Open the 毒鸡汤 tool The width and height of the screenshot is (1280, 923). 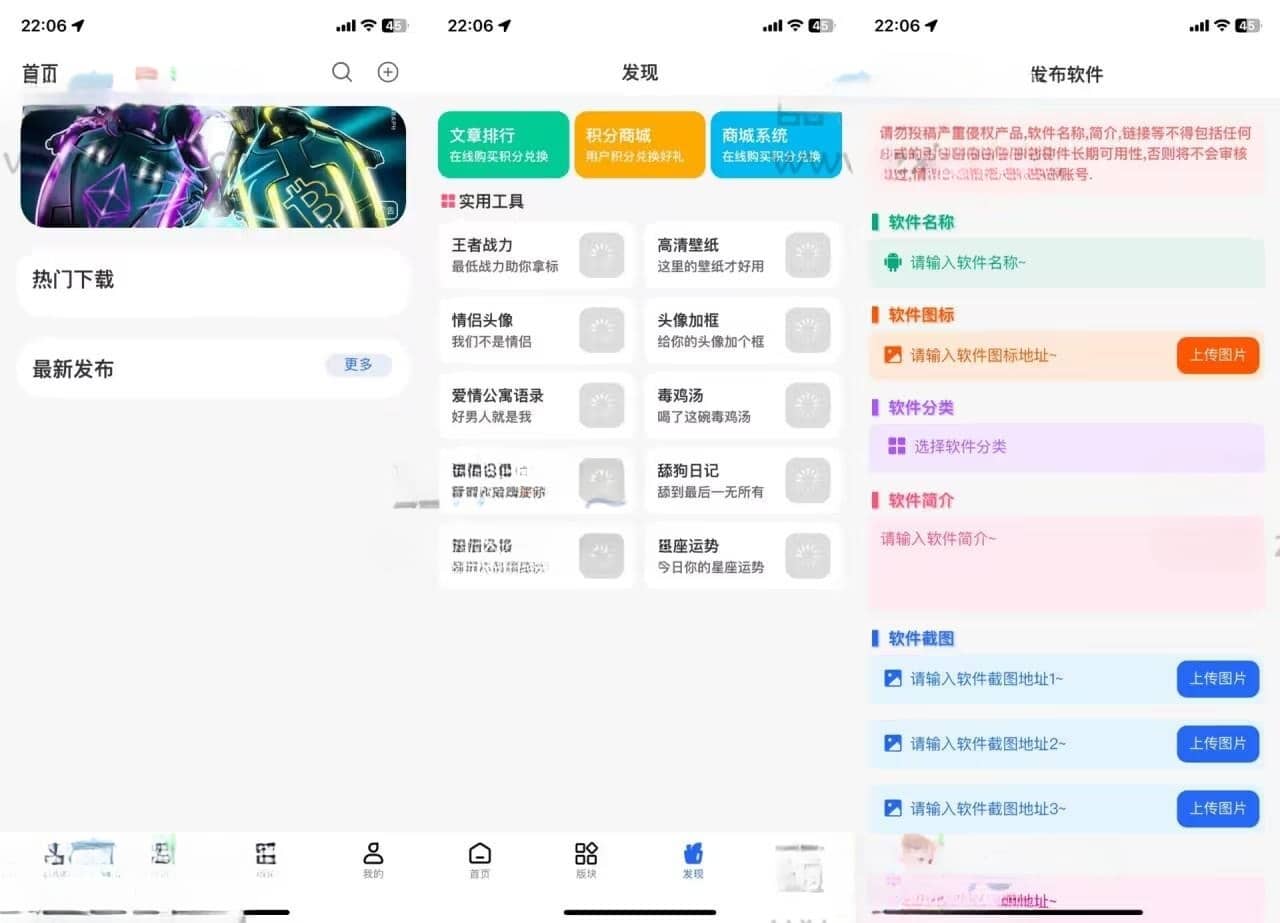[742, 406]
